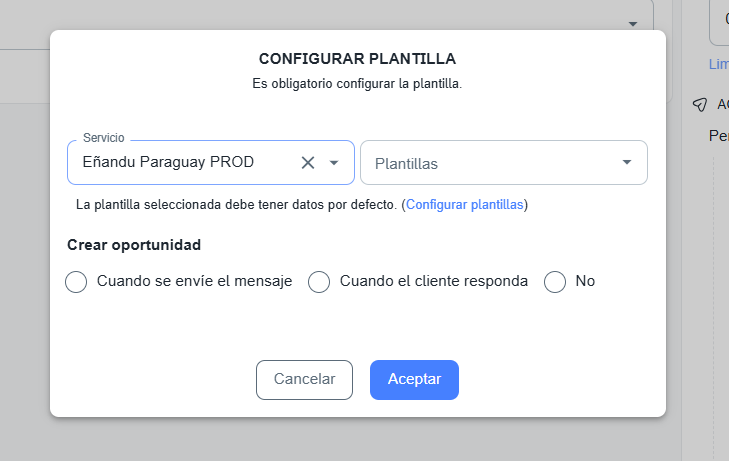Screen dimensions: 729x461
Task: Click the 'La plantilla seleccionada' helper text
Action: tap(237, 205)
